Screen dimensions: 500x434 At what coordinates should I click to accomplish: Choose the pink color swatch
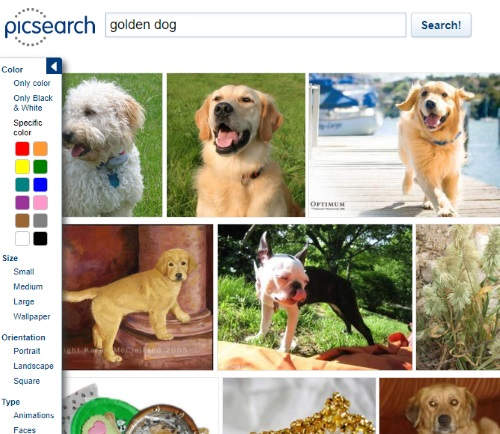40,203
